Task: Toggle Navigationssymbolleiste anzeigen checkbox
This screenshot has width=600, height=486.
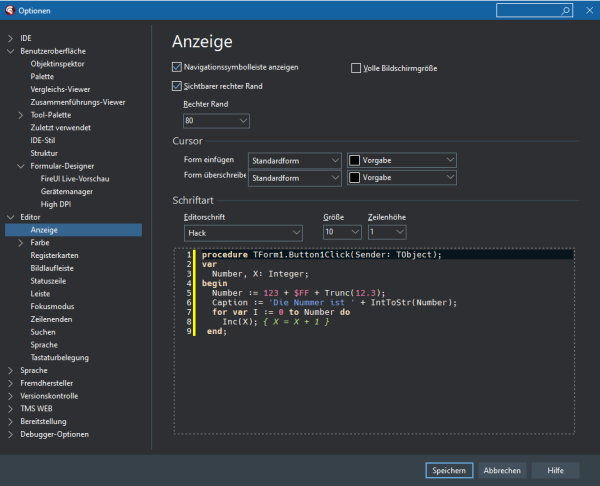Action: (x=177, y=67)
